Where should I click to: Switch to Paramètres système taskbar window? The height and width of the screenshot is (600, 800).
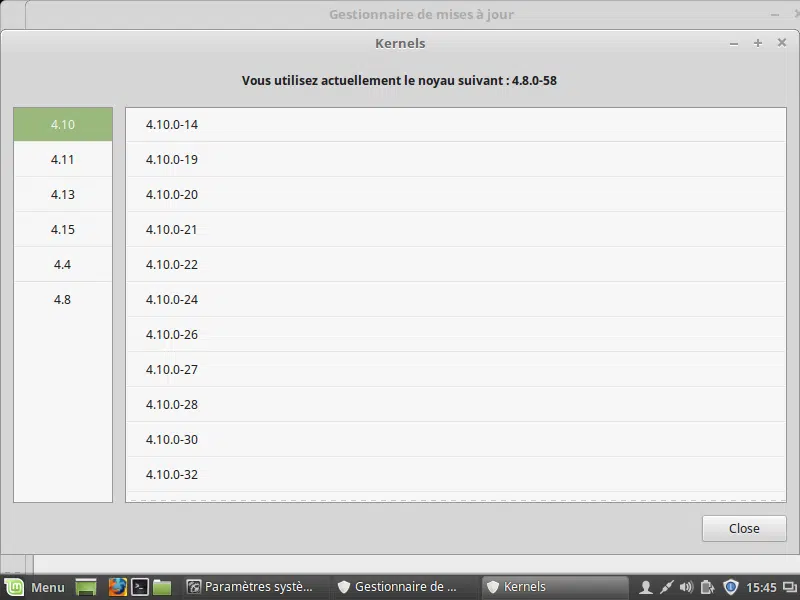point(253,587)
